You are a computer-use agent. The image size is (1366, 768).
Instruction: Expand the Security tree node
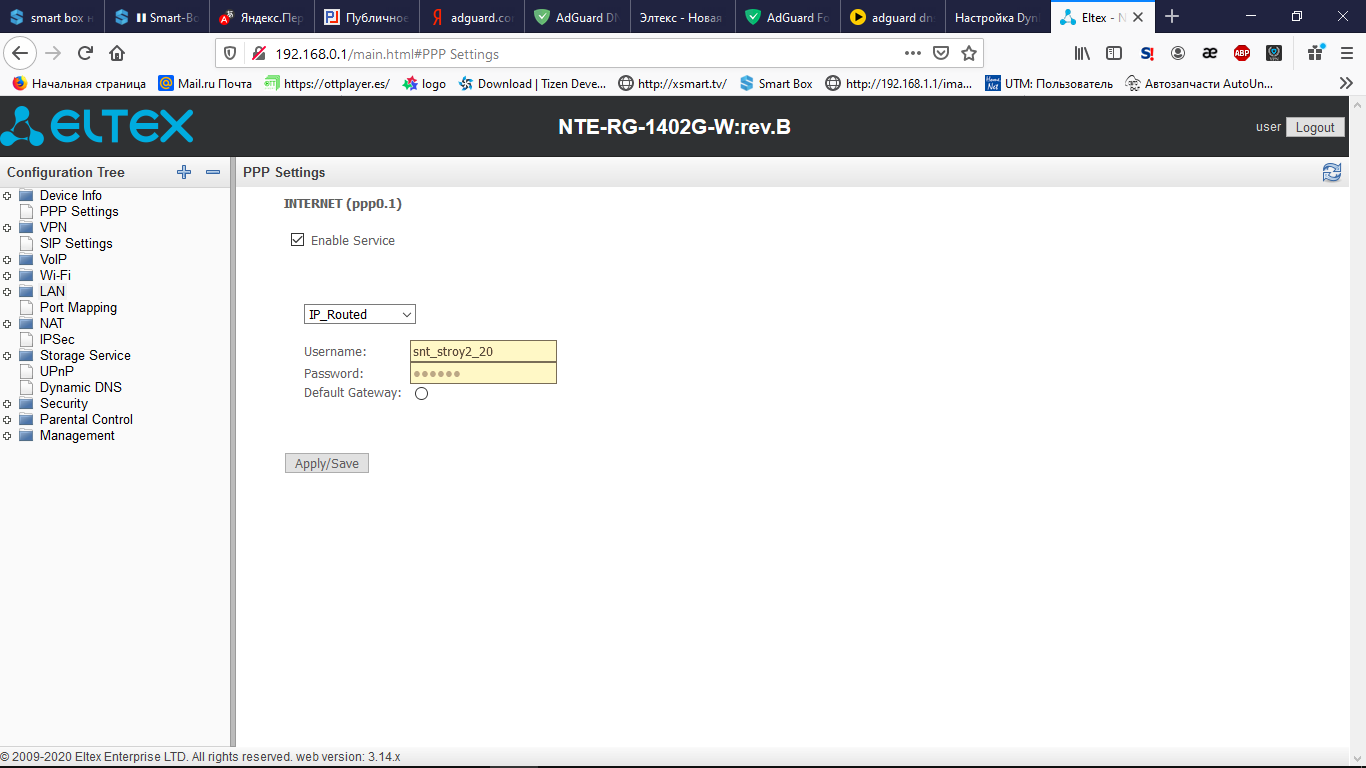[x=7, y=404]
